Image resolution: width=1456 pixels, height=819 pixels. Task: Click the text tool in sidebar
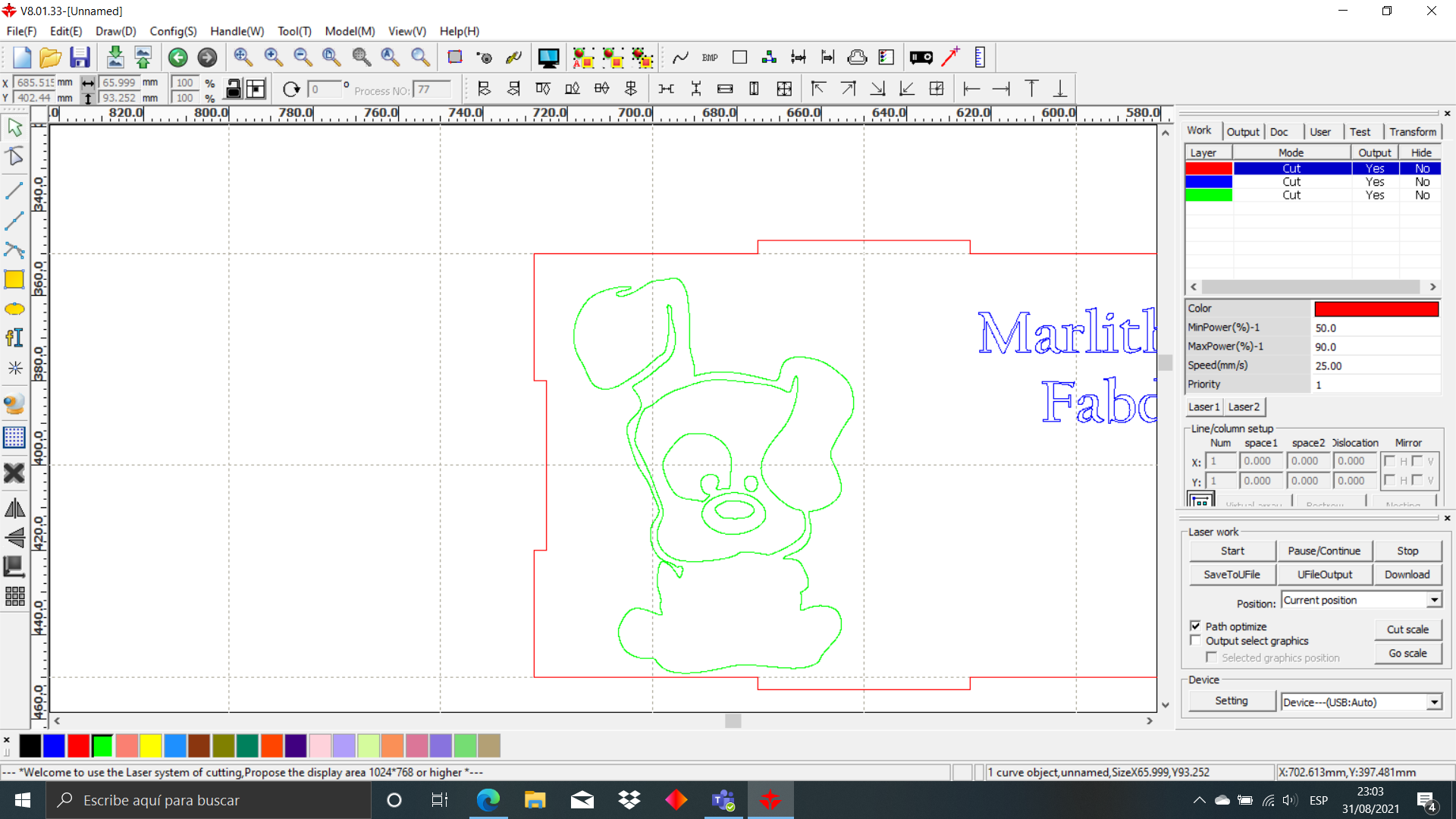[x=15, y=337]
